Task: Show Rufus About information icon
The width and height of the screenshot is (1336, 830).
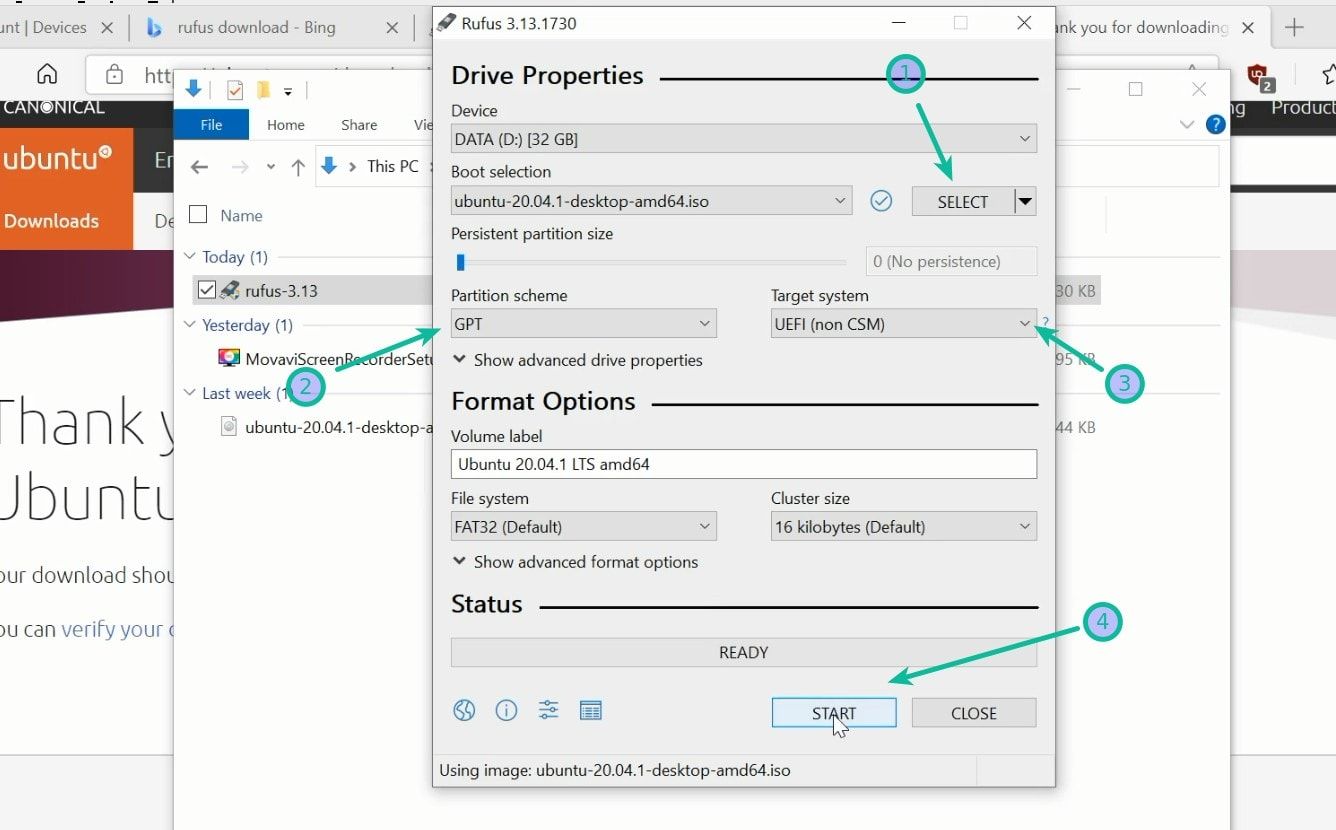Action: click(506, 711)
